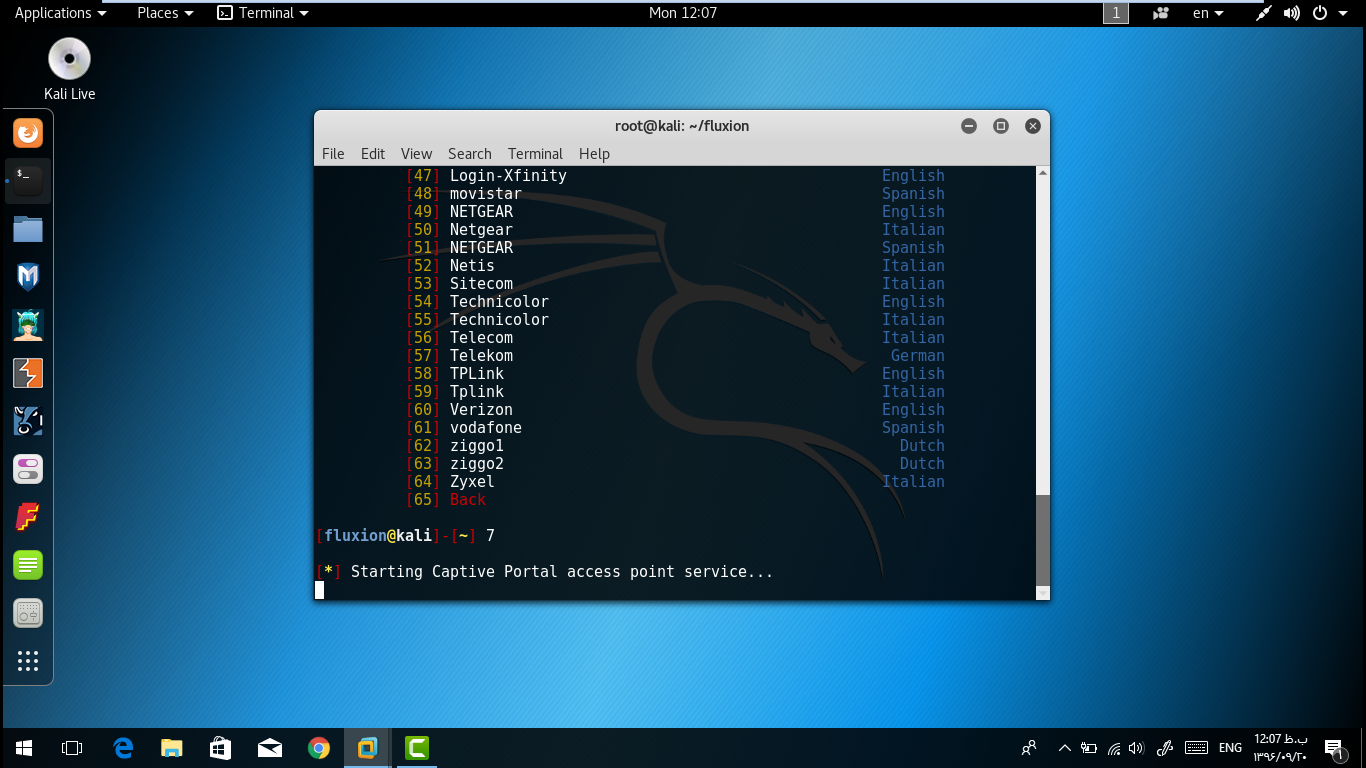Click terminal scrollbar up arrow
Image resolution: width=1366 pixels, height=768 pixels.
coord(1043,173)
